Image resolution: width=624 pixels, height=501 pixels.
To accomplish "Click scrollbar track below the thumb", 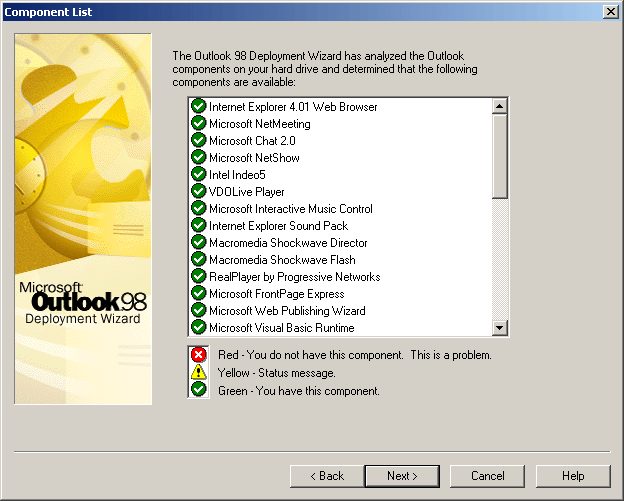I will click(499, 259).
